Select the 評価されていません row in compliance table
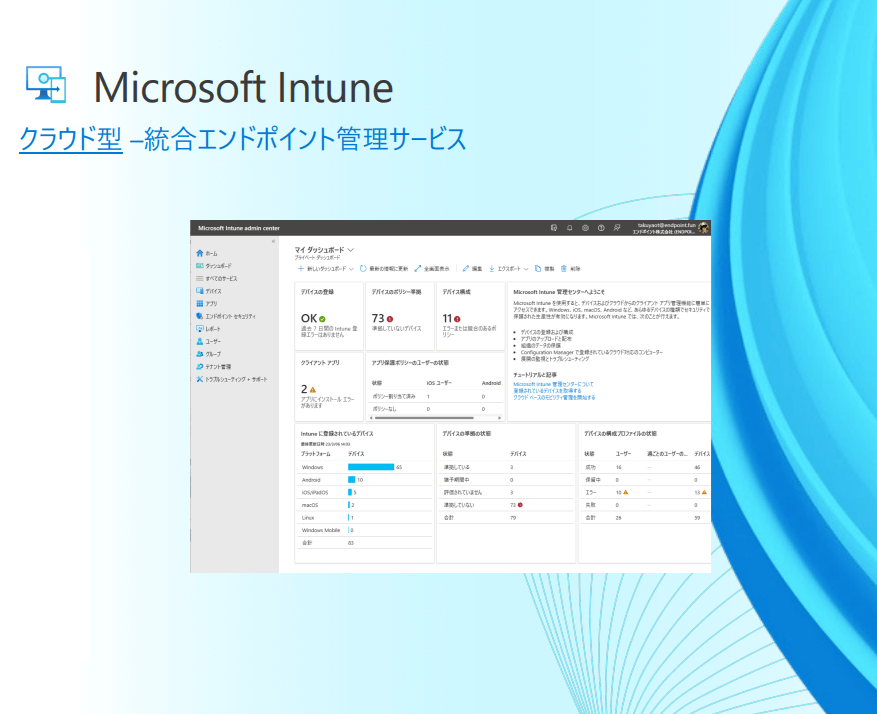The width and height of the screenshot is (877, 714). pos(506,493)
